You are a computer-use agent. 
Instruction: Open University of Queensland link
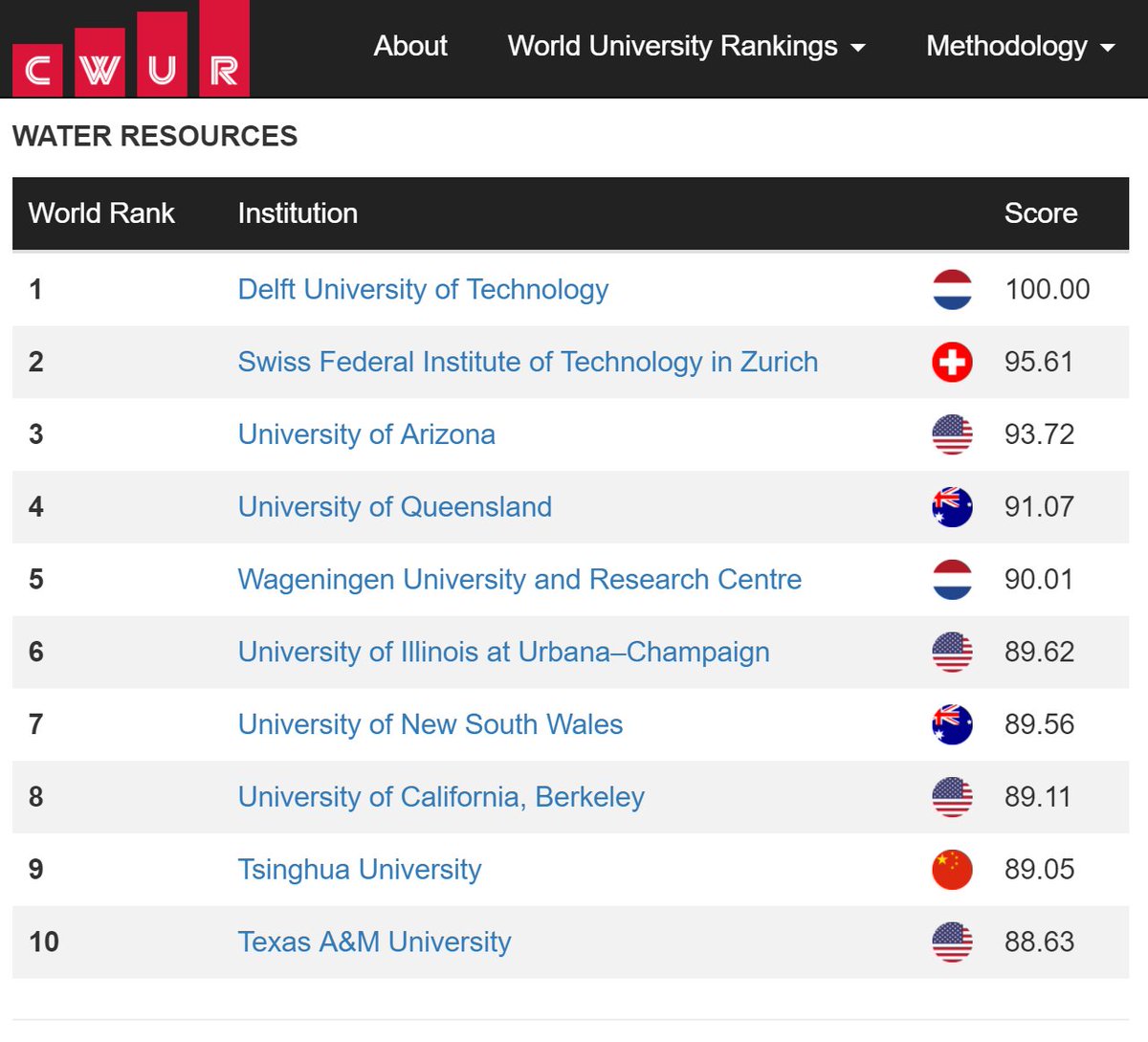point(395,507)
